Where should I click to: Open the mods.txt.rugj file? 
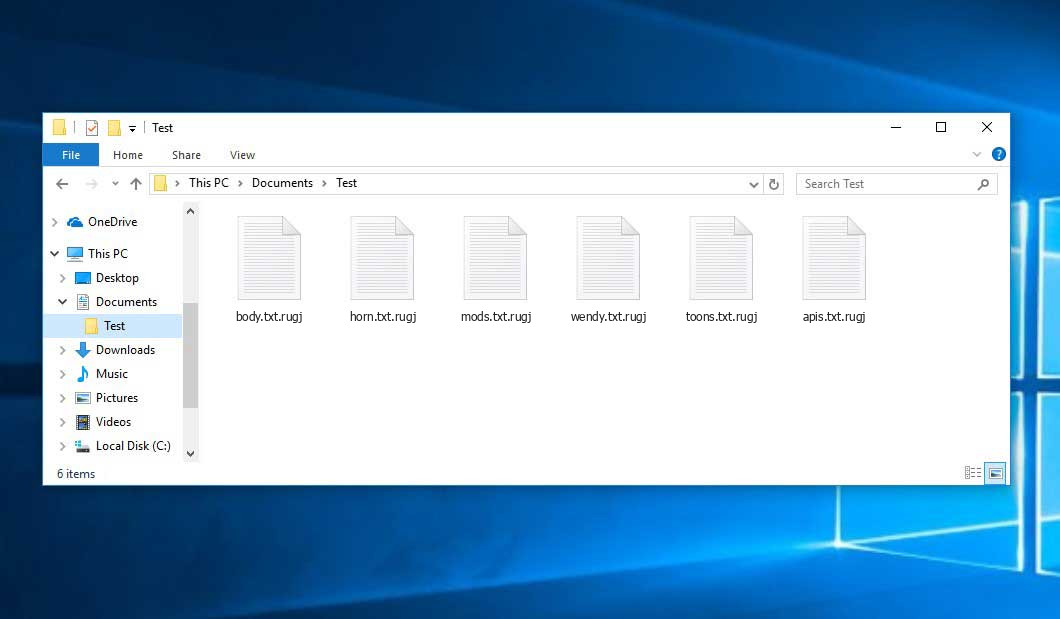pos(495,257)
